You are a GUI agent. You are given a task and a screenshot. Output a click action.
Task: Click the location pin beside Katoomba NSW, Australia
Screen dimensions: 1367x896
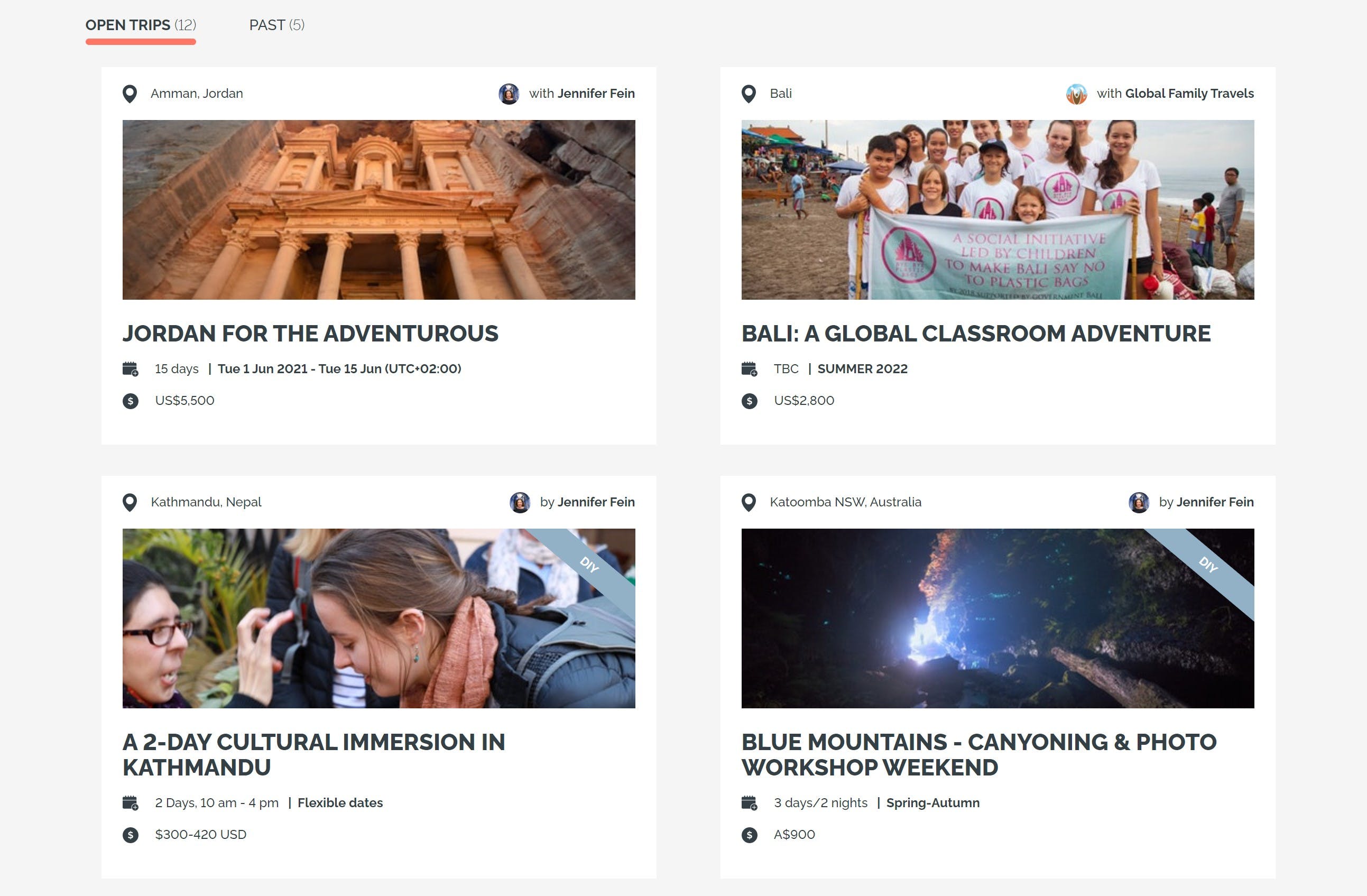coord(749,503)
